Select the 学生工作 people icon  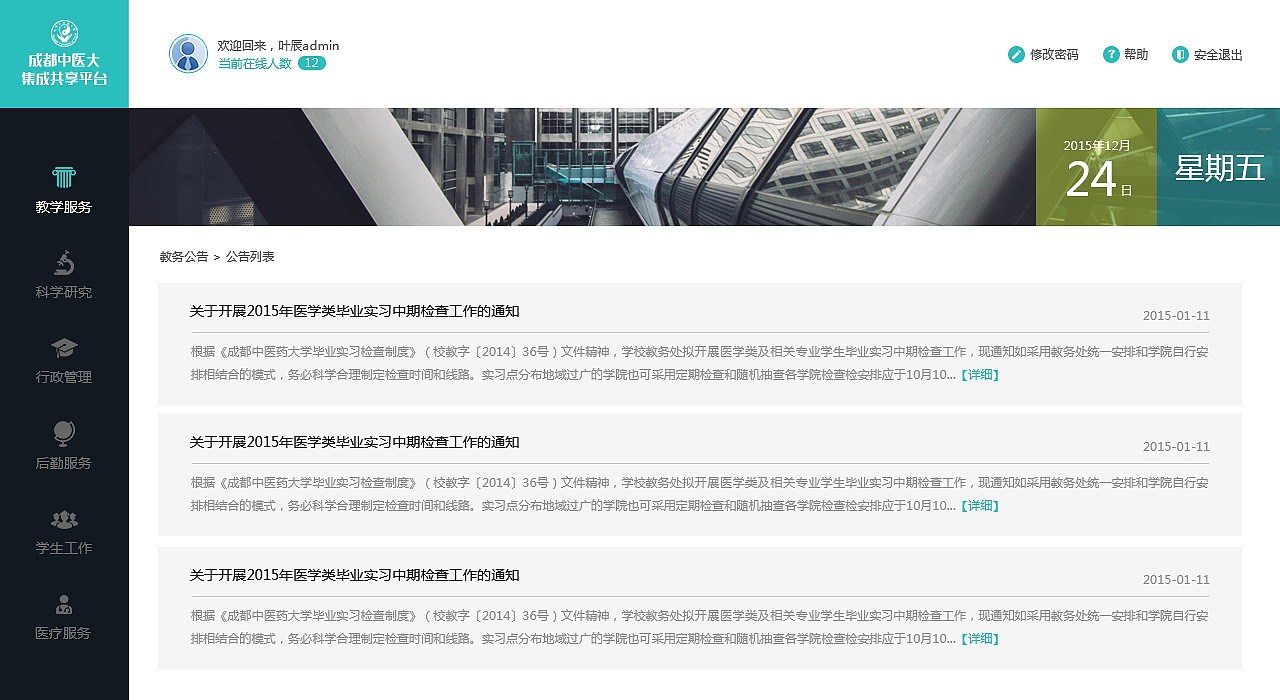point(64,520)
